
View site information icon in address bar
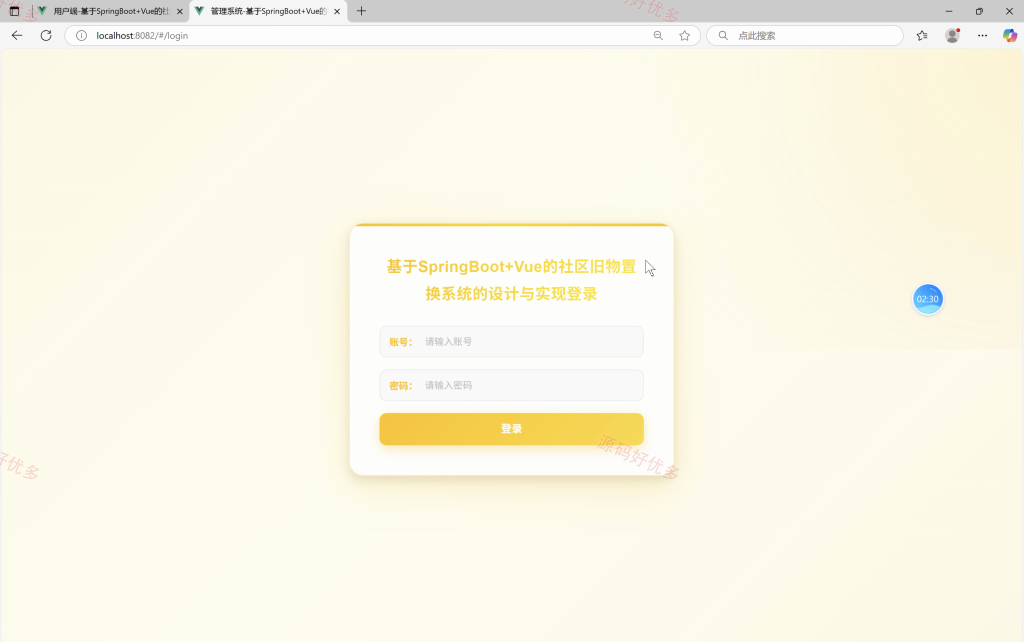pos(81,35)
